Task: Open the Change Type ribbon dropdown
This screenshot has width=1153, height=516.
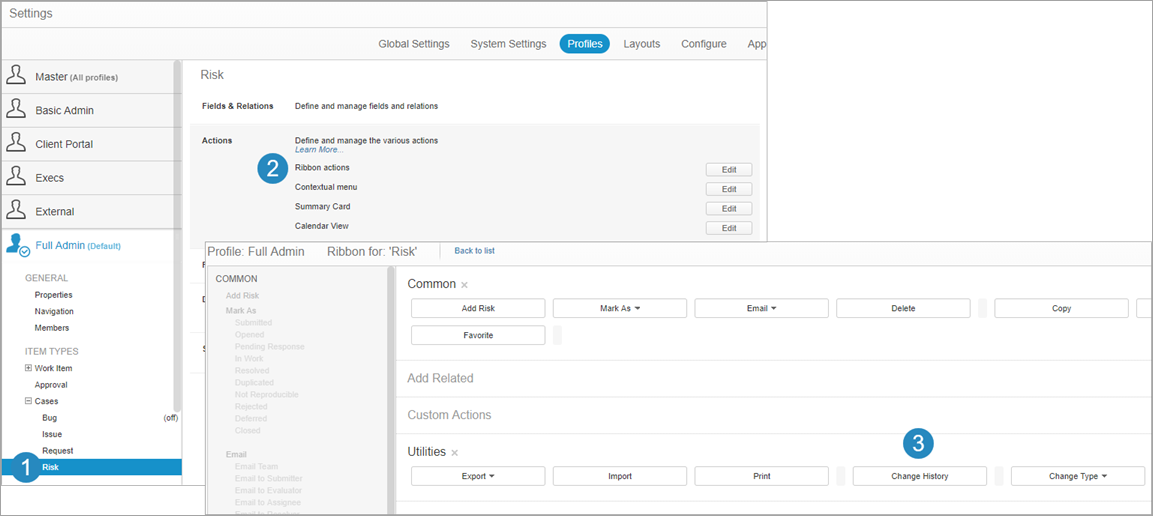Action: click(1078, 476)
